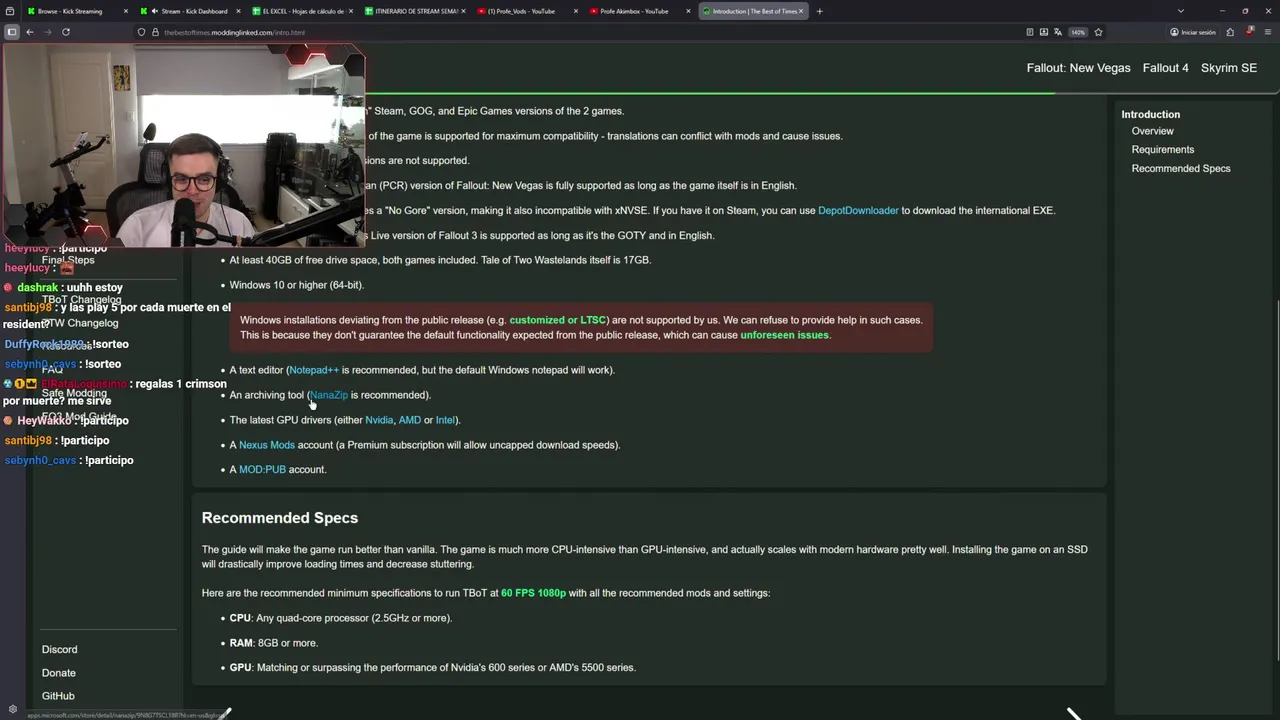Open a new browser tab
This screenshot has width=1280, height=720.
[x=819, y=11]
